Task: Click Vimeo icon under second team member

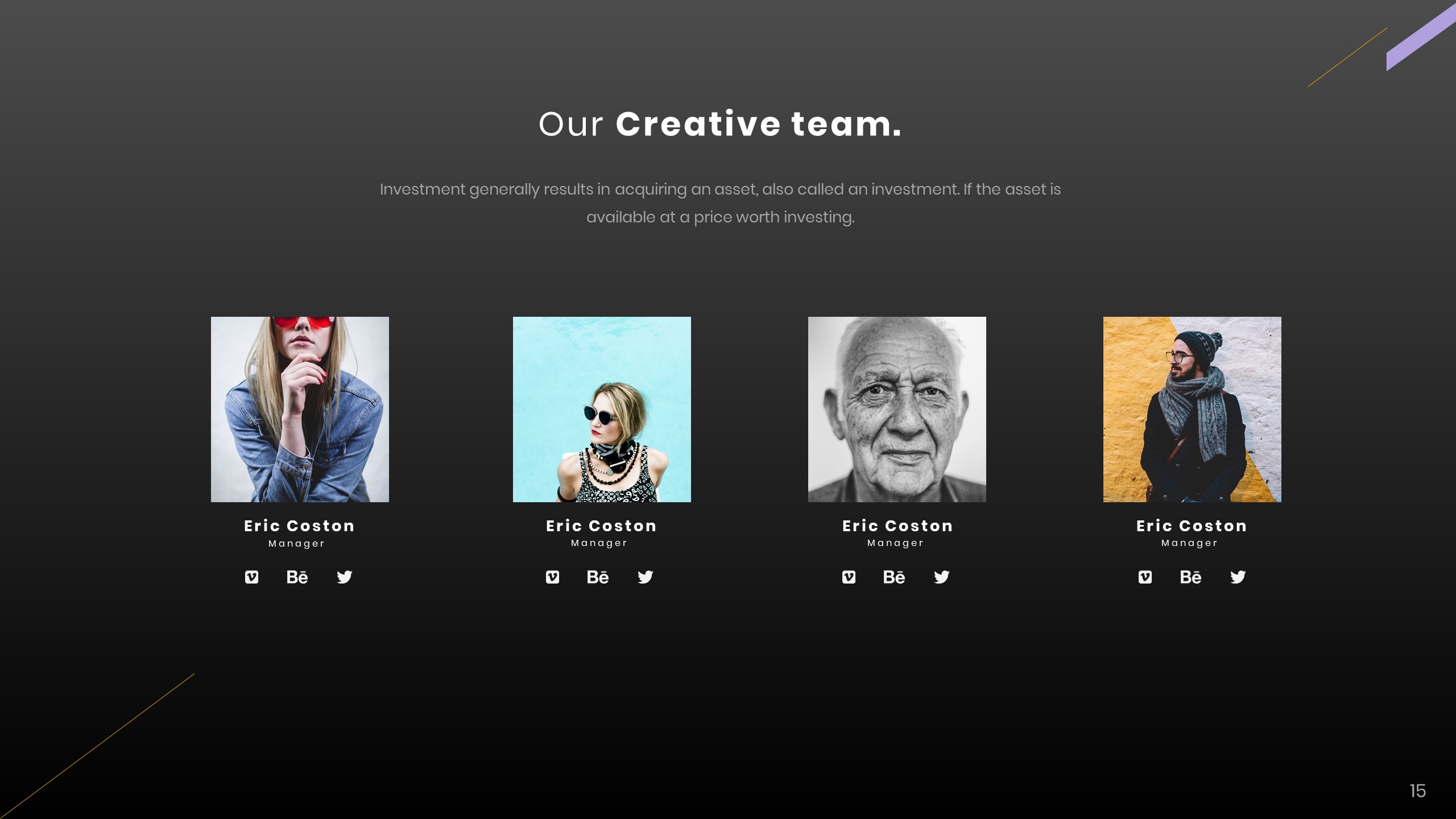Action: [x=552, y=577]
